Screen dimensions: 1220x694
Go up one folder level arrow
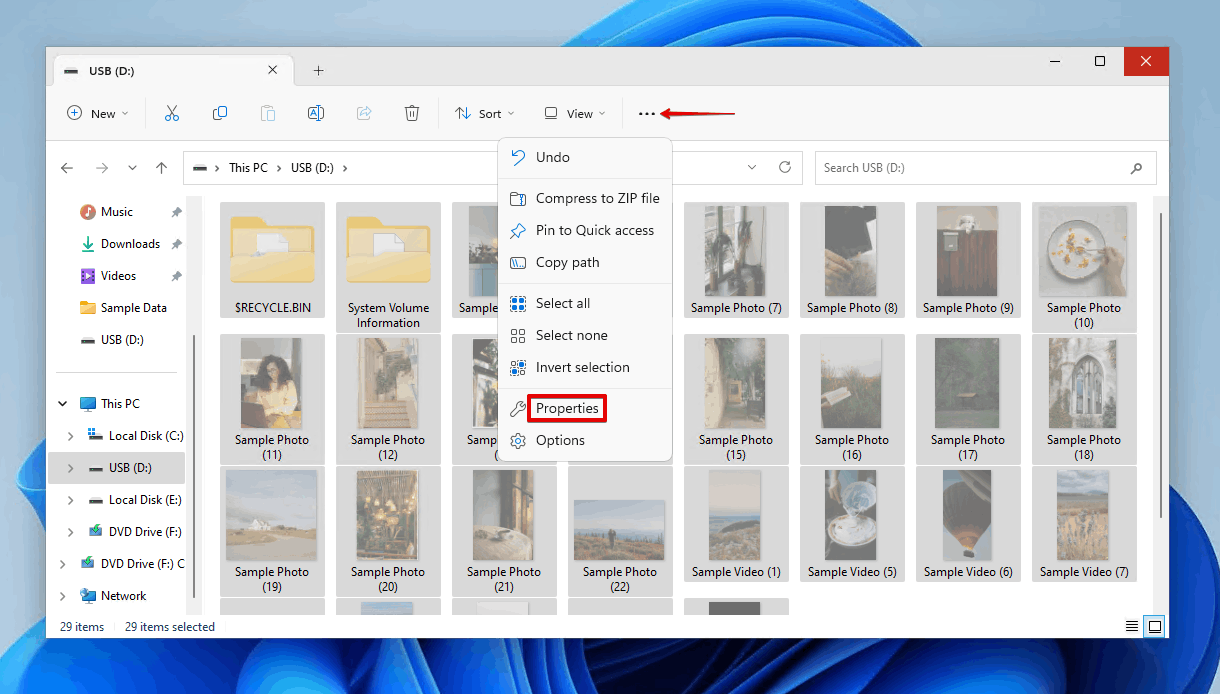click(162, 168)
